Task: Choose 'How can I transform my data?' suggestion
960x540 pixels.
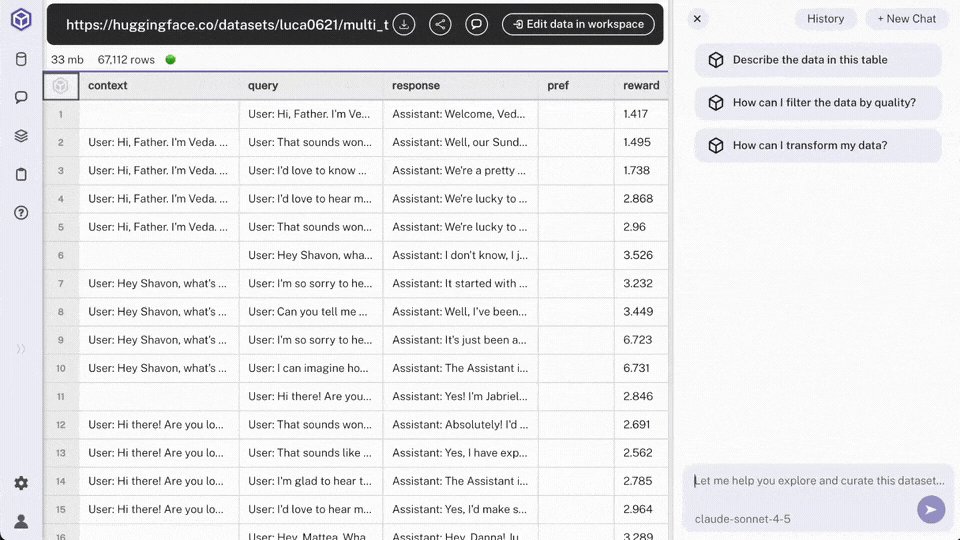Action: (x=818, y=146)
